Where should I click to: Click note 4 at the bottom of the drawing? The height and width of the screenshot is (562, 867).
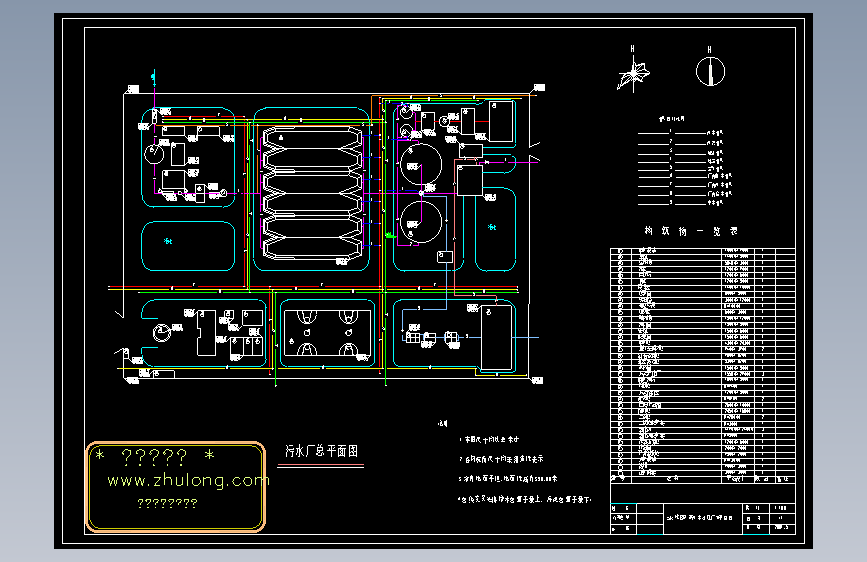click(524, 499)
